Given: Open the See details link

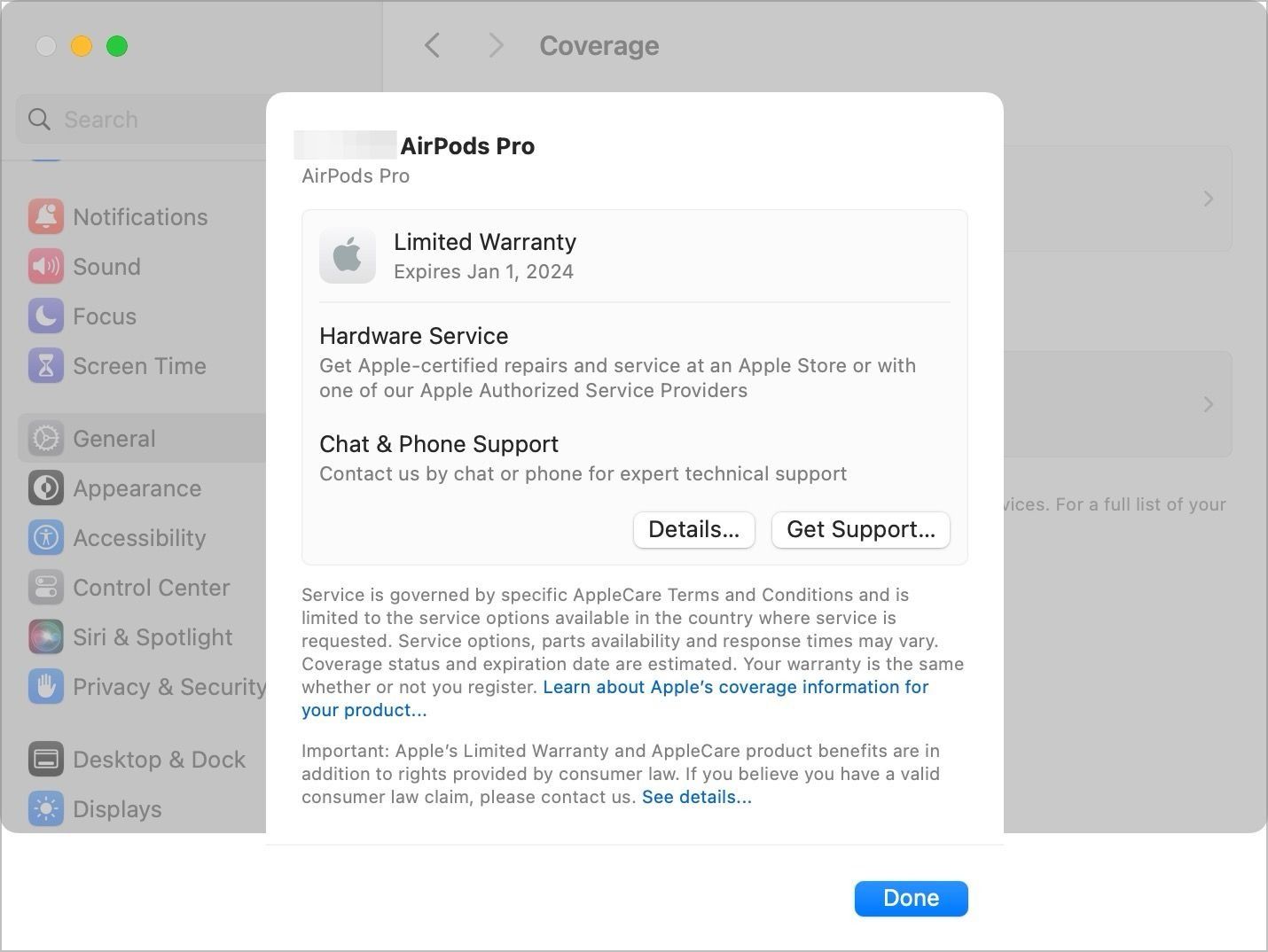Looking at the screenshot, I should click(x=696, y=797).
